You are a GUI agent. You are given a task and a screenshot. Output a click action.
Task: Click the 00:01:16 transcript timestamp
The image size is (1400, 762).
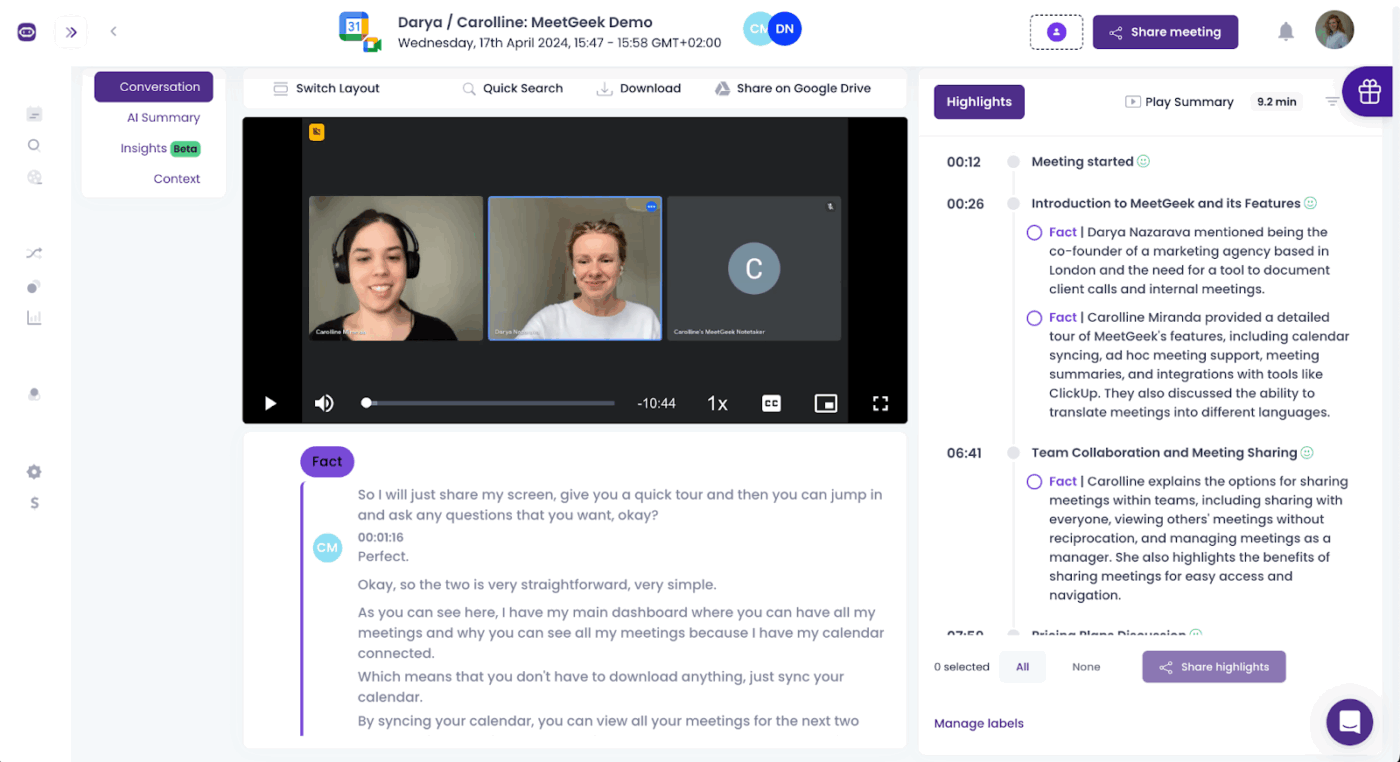(x=380, y=538)
